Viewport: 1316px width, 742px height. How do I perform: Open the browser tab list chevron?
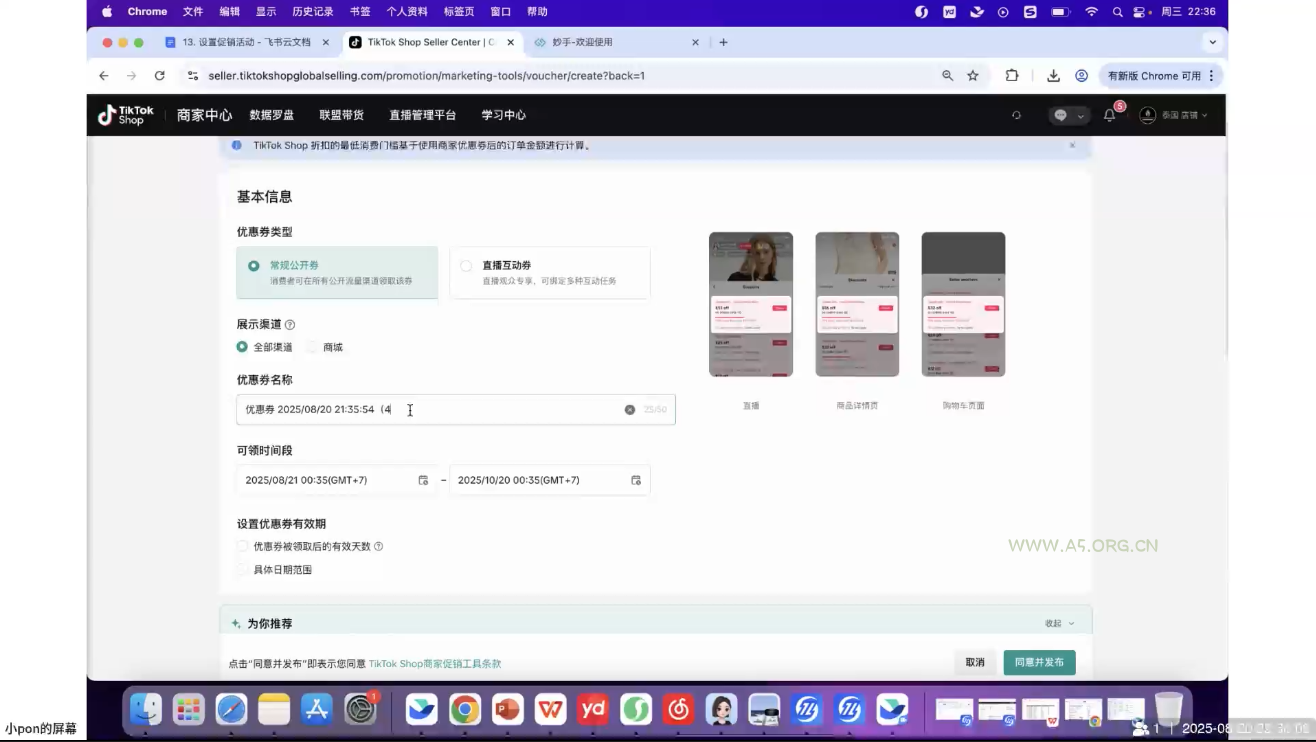coord(1212,42)
